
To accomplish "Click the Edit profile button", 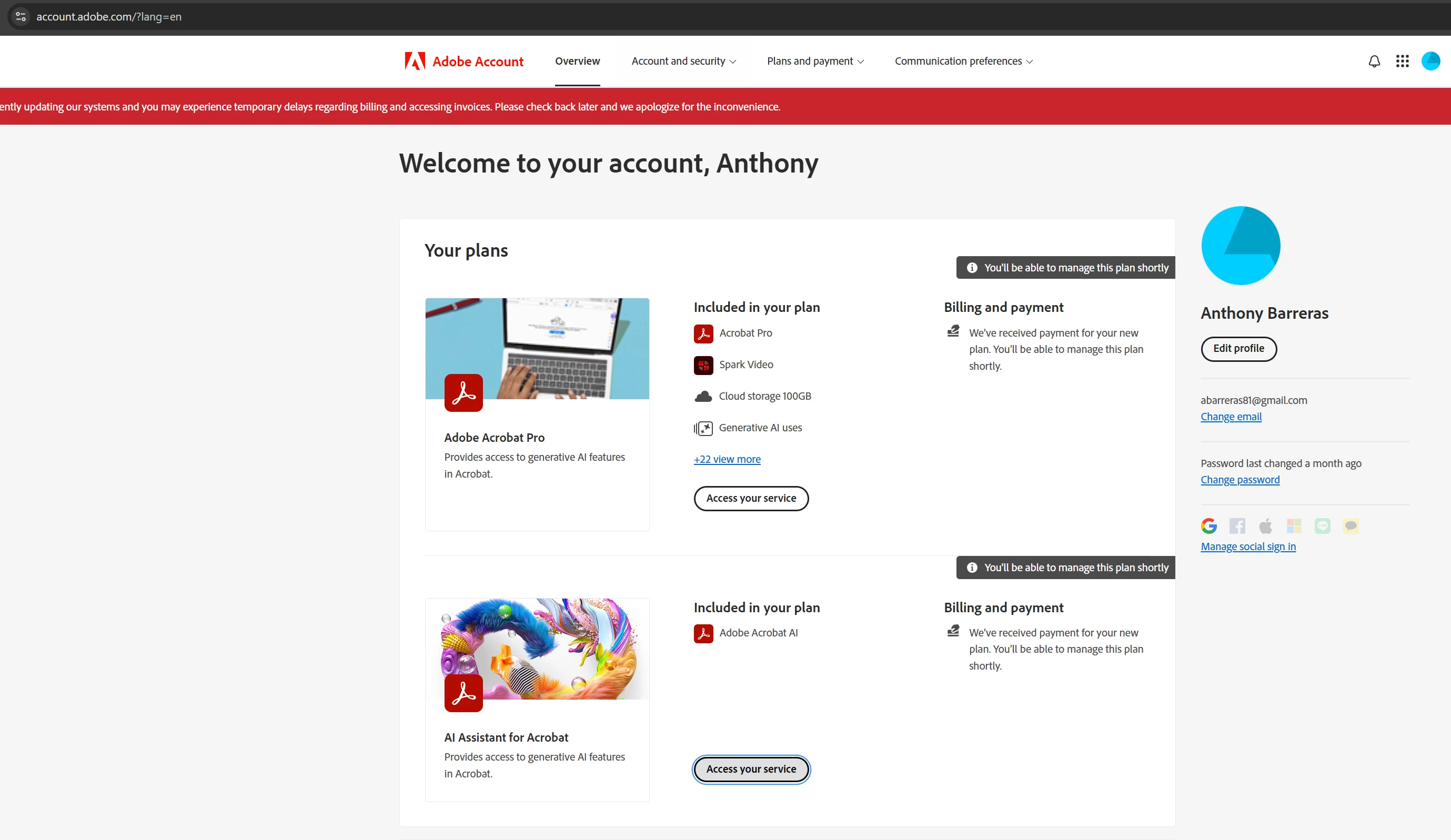I will [x=1238, y=348].
